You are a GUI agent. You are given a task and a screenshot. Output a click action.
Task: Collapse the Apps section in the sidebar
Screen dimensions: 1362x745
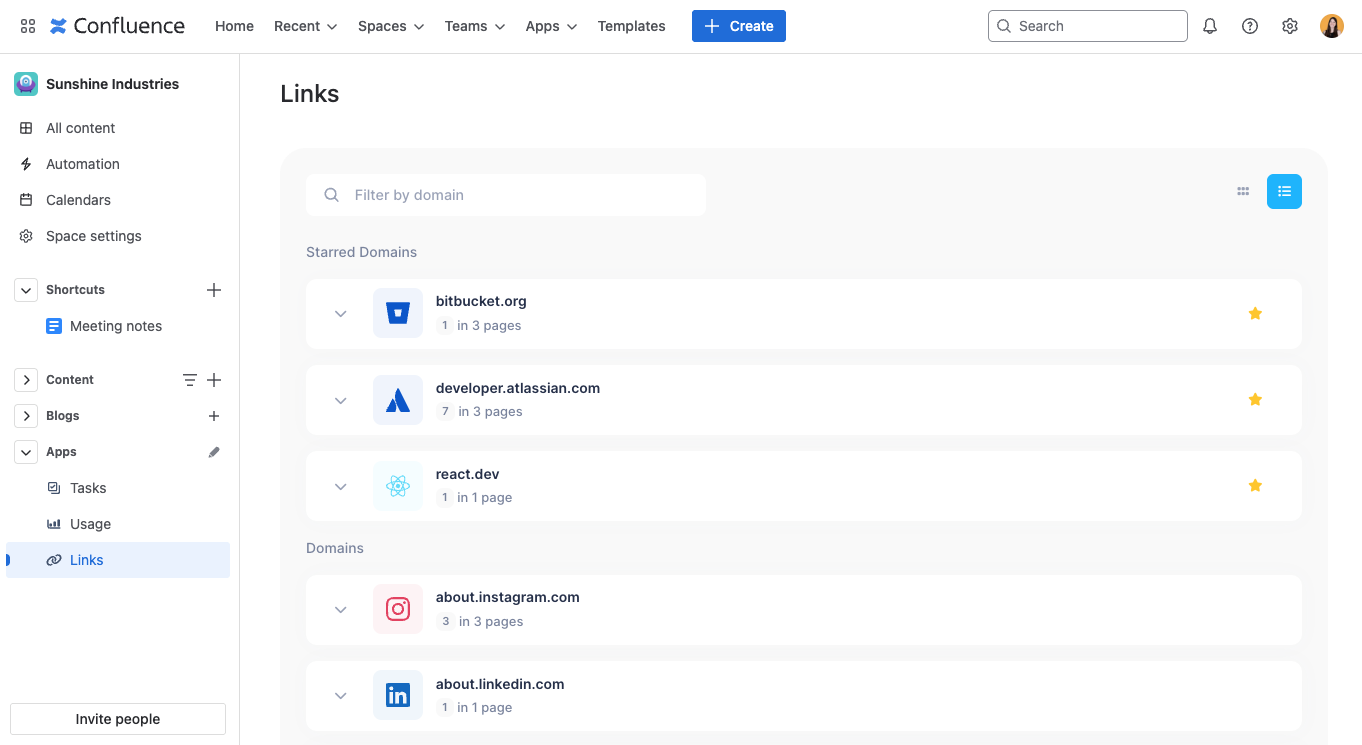(x=25, y=451)
